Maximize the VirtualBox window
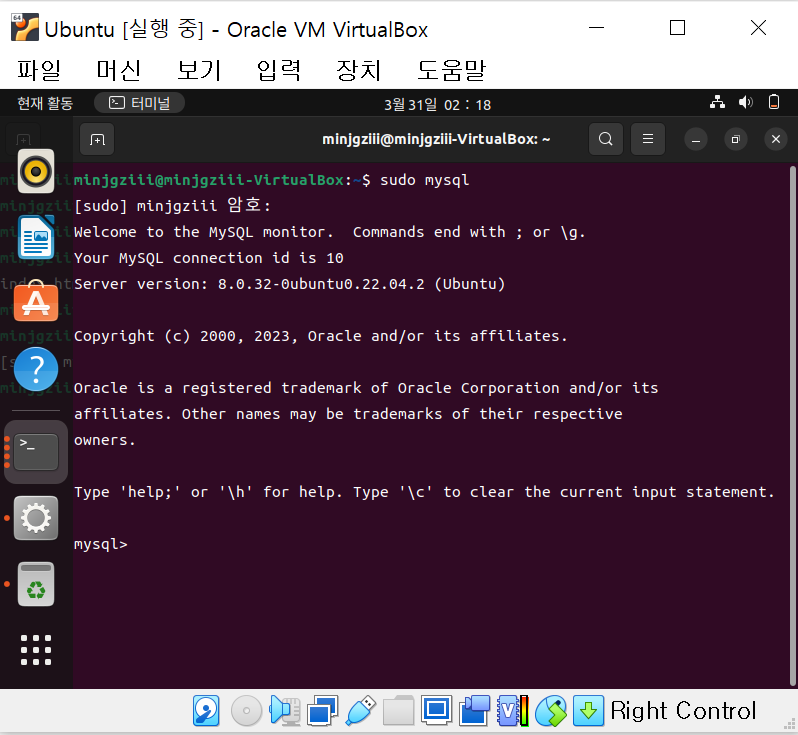 pos(677,27)
